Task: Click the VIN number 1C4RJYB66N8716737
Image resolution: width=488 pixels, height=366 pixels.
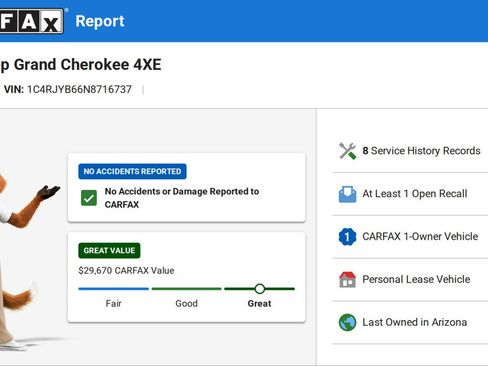Action: (x=79, y=89)
